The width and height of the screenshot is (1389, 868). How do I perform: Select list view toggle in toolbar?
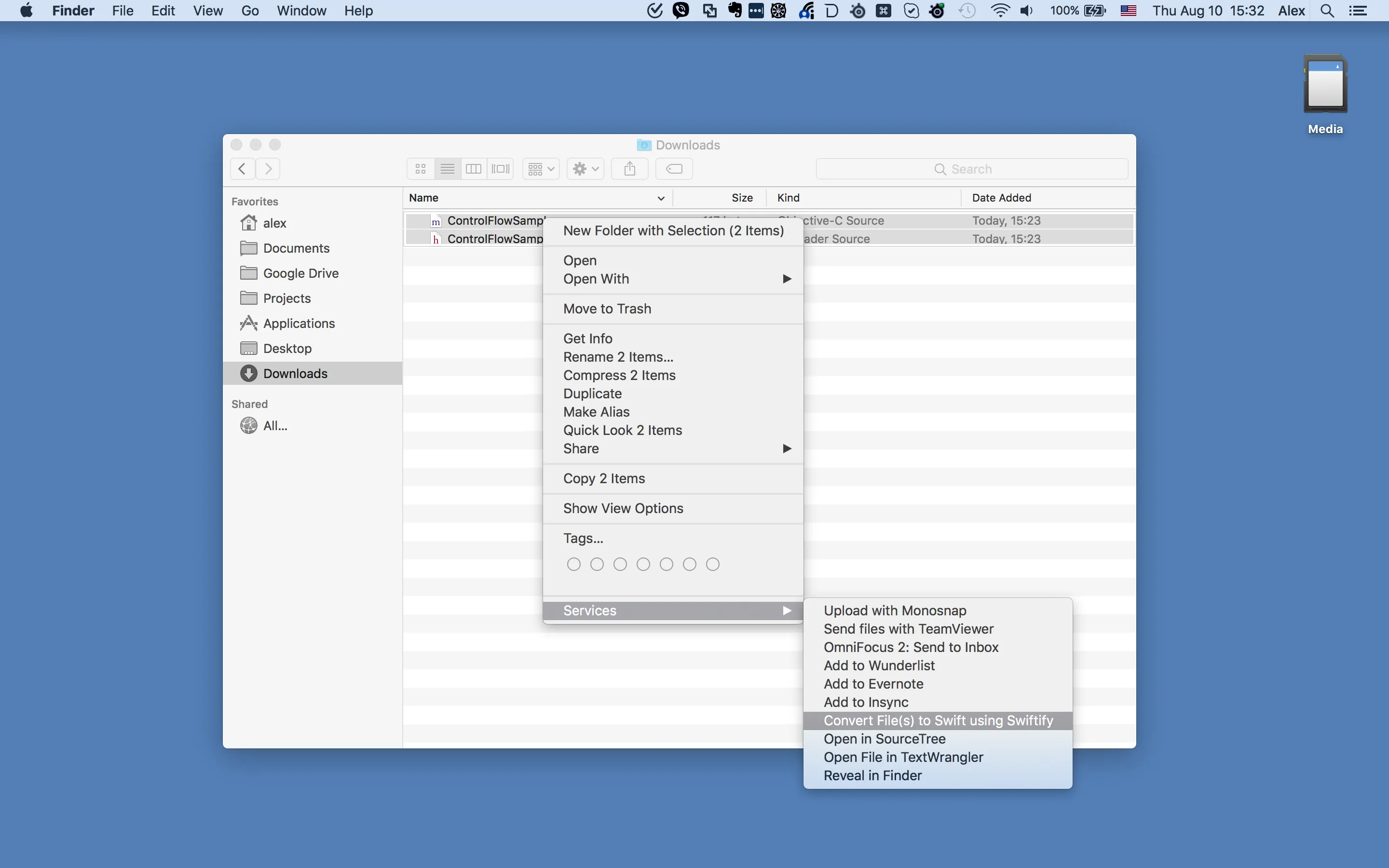[447, 169]
